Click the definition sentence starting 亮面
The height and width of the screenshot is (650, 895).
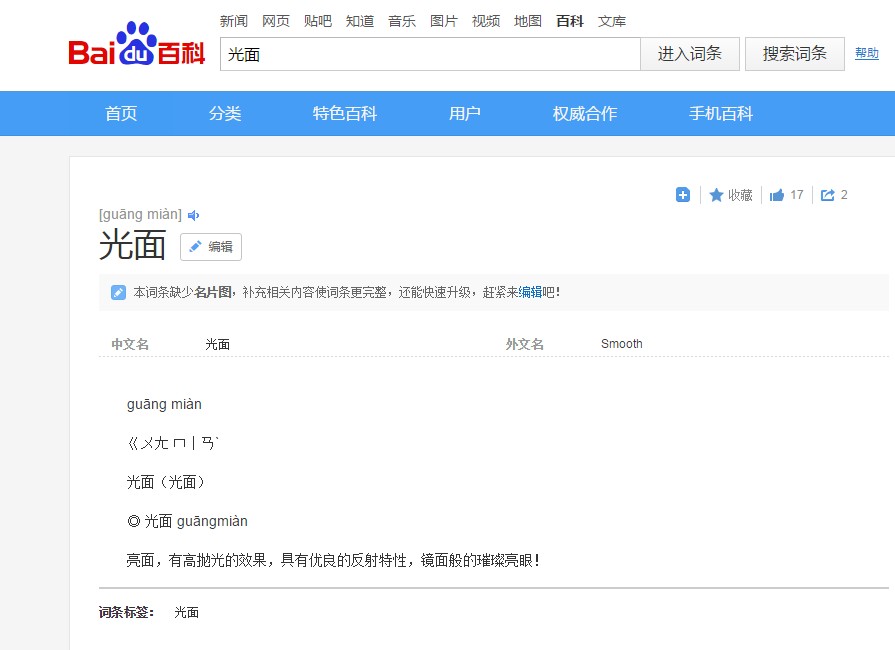pyautogui.click(x=333, y=560)
